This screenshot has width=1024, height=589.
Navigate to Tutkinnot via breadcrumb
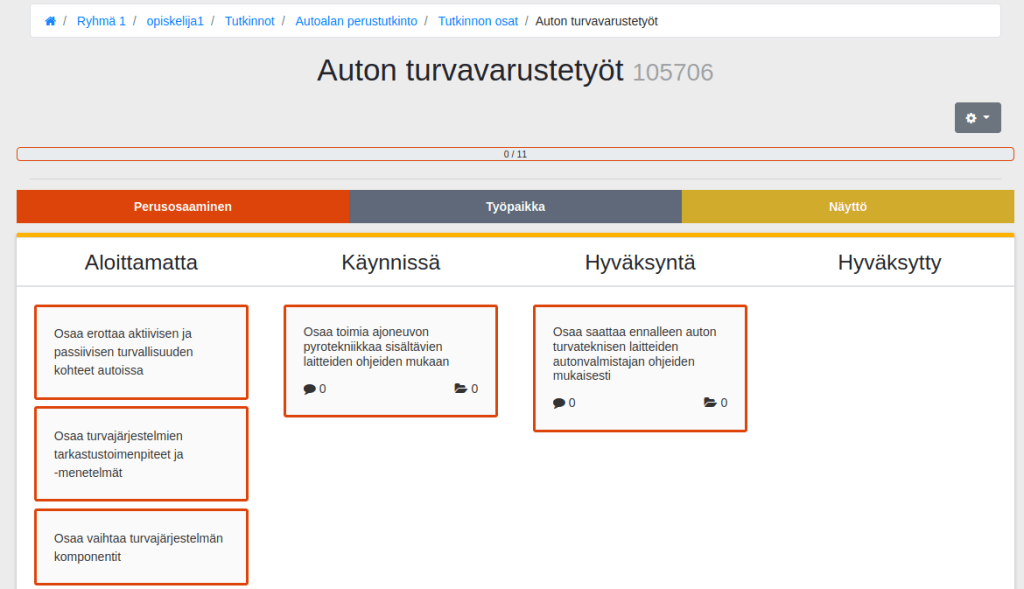coord(249,20)
